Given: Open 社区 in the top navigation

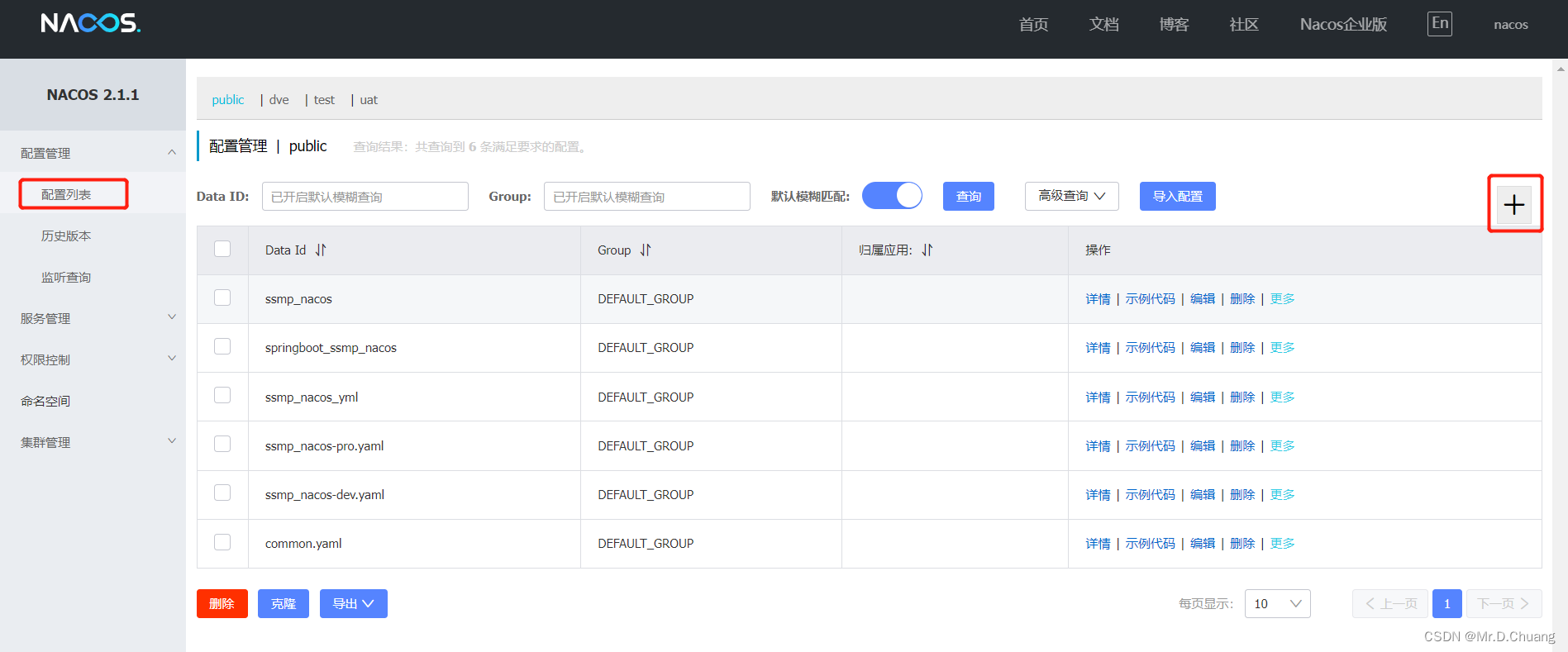Looking at the screenshot, I should pyautogui.click(x=1244, y=24).
